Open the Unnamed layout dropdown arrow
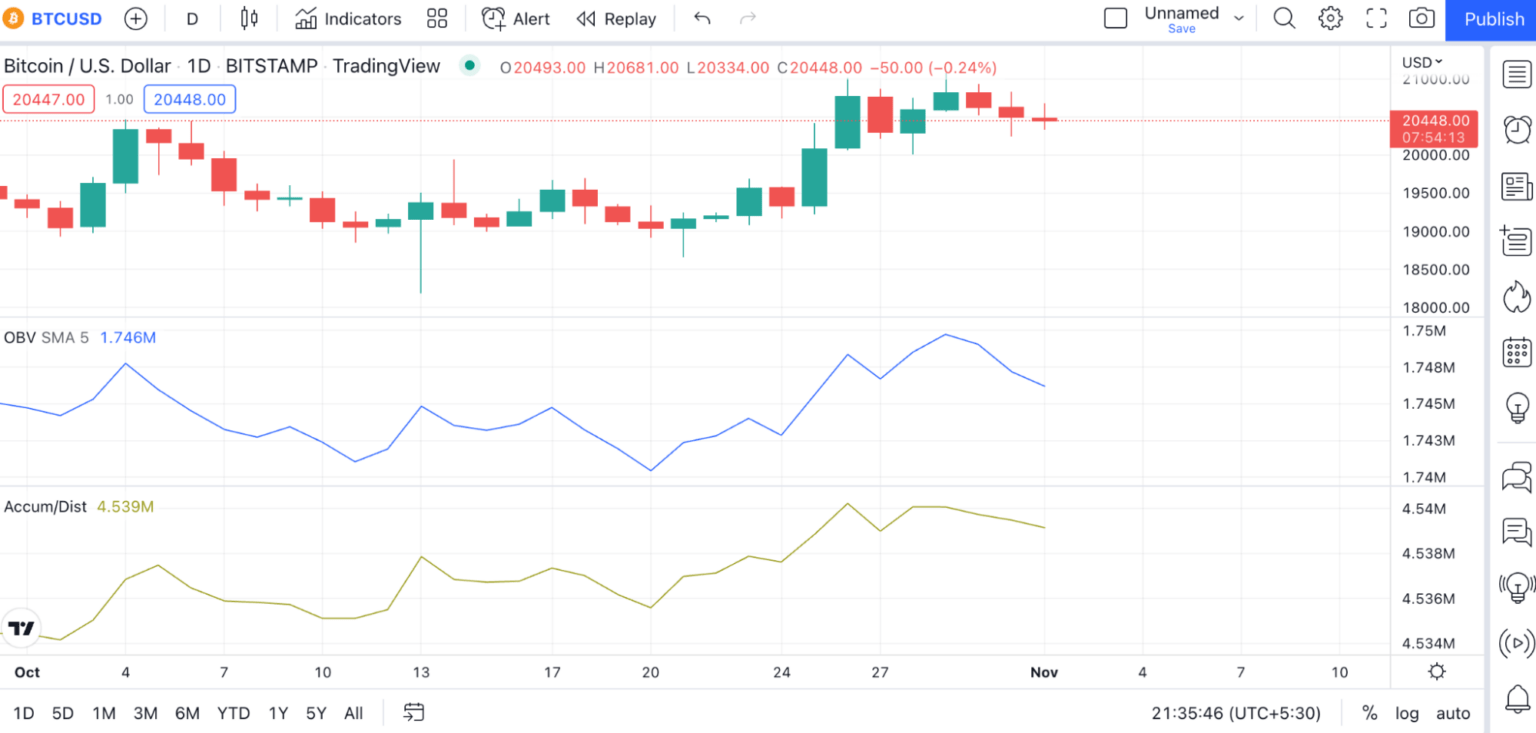This screenshot has width=1536, height=733. tap(1239, 18)
